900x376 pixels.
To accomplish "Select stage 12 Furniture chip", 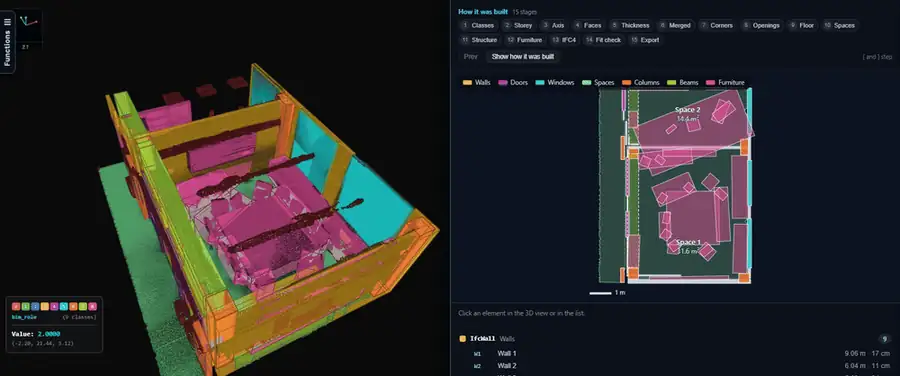I will [x=525, y=40].
